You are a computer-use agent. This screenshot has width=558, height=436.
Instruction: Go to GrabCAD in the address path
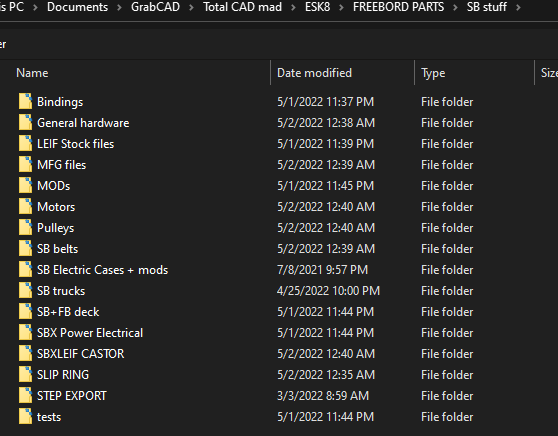[156, 7]
